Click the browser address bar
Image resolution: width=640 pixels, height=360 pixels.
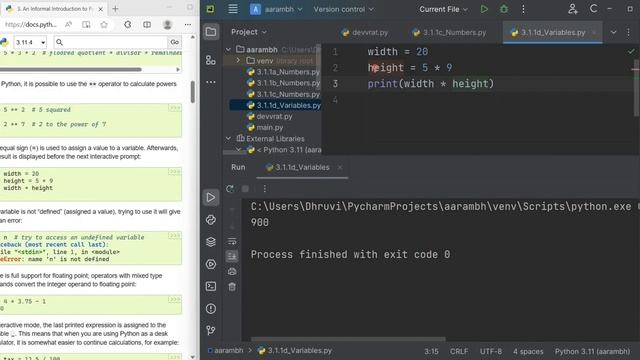point(31,24)
